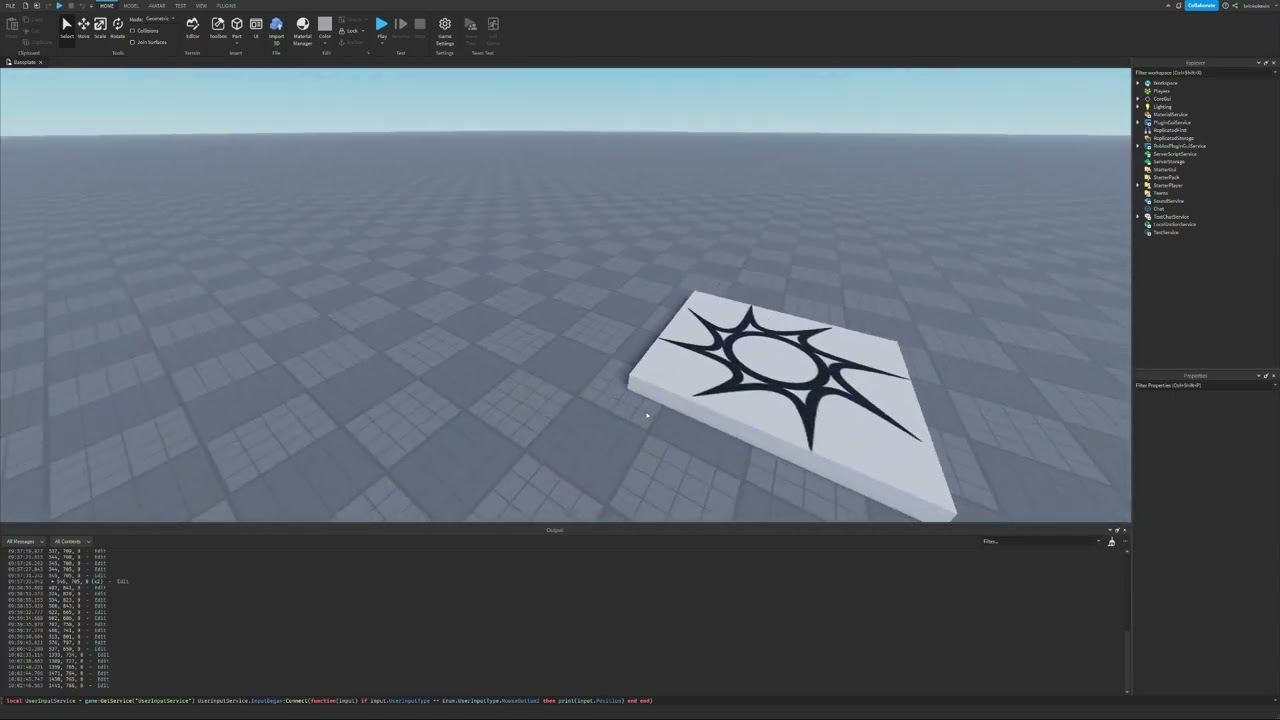
Task: Click the MaterialService icon
Action: [1147, 115]
